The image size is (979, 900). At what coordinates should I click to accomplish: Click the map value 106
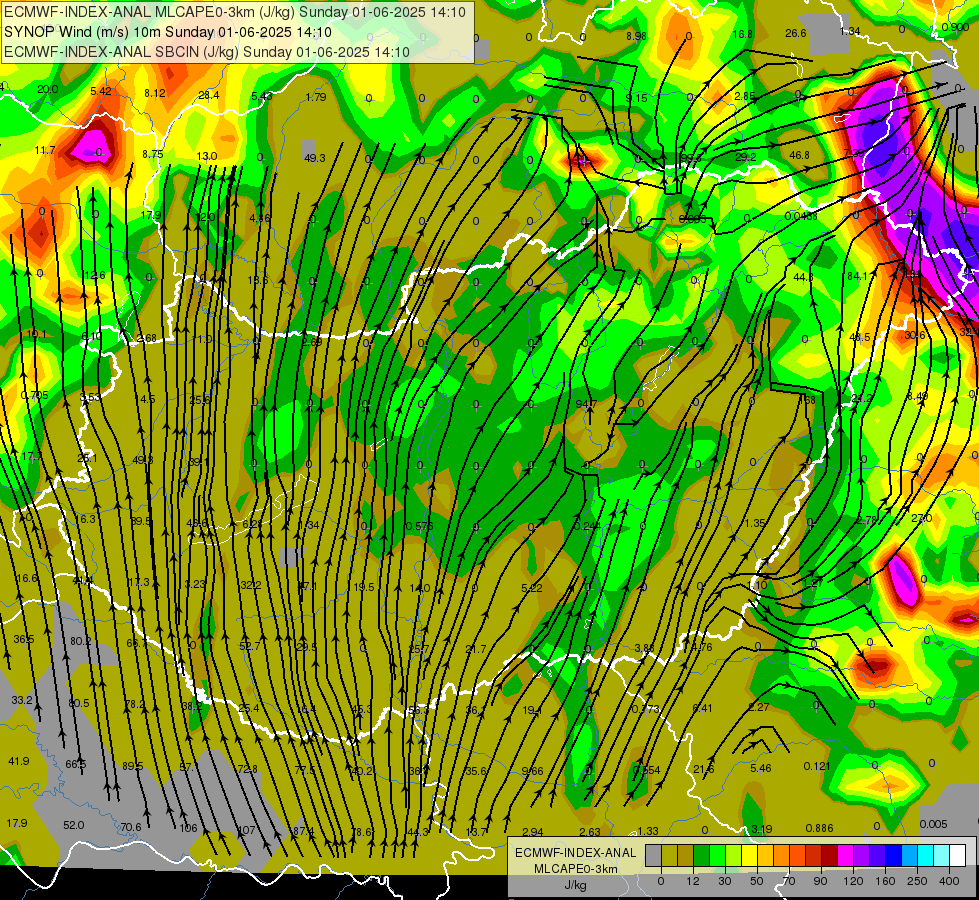(x=189, y=828)
